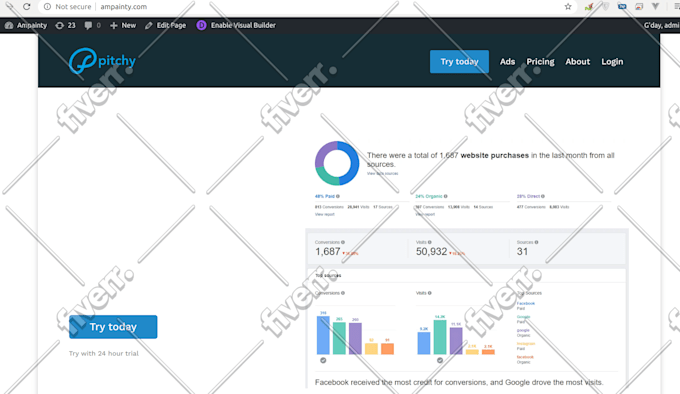This screenshot has width=680, height=394.
Task: Open the About nav link
Action: point(578,62)
